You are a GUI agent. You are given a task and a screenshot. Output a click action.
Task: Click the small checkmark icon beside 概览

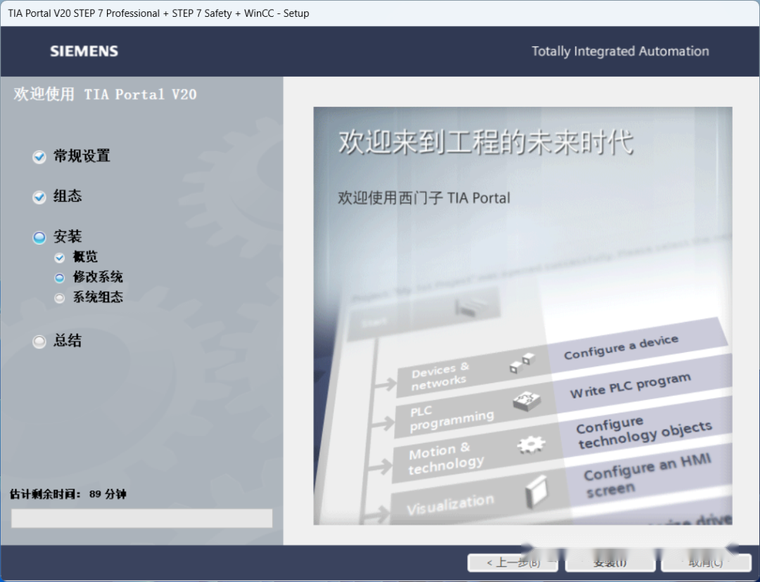coord(60,257)
